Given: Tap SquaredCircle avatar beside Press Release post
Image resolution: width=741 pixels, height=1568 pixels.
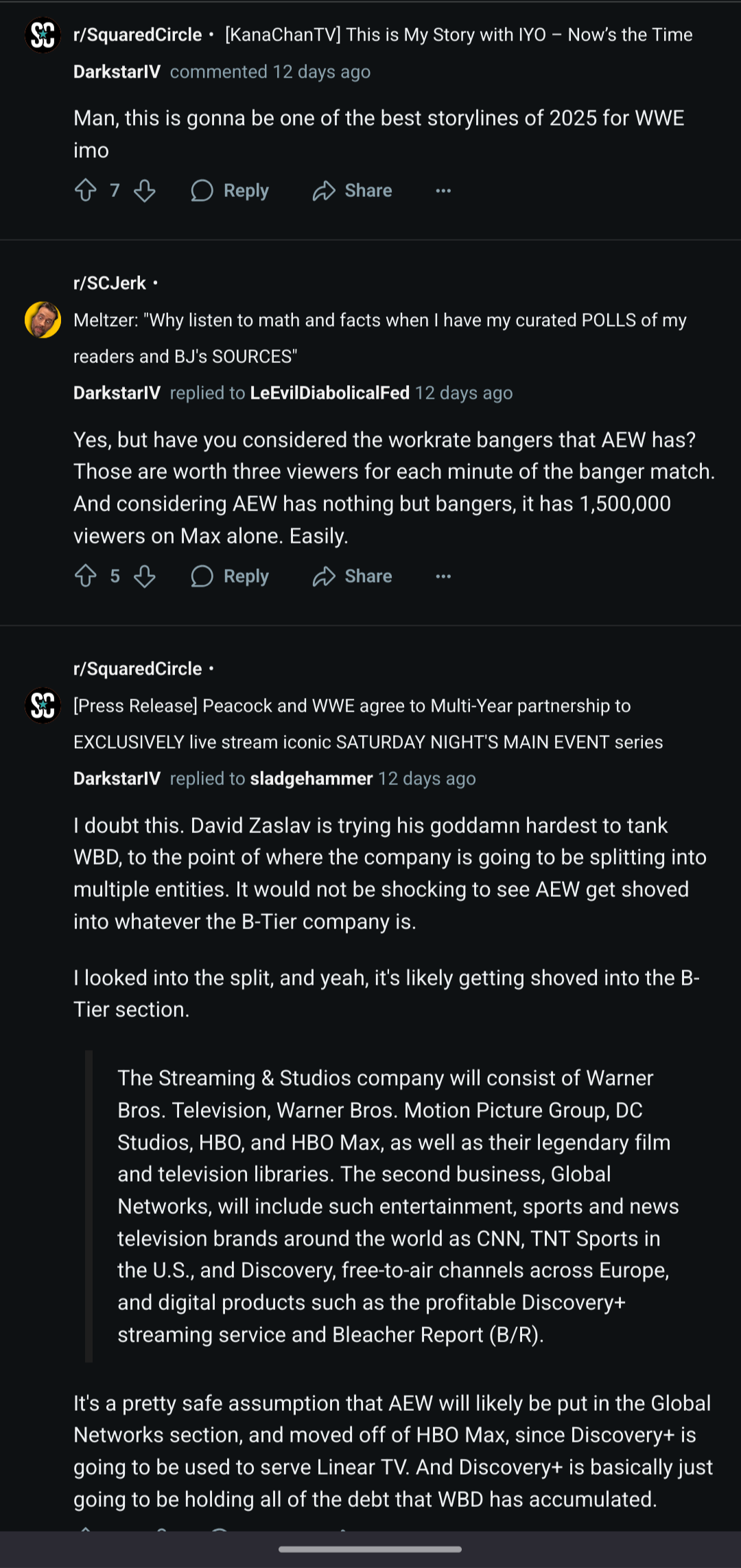Looking at the screenshot, I should (x=43, y=705).
